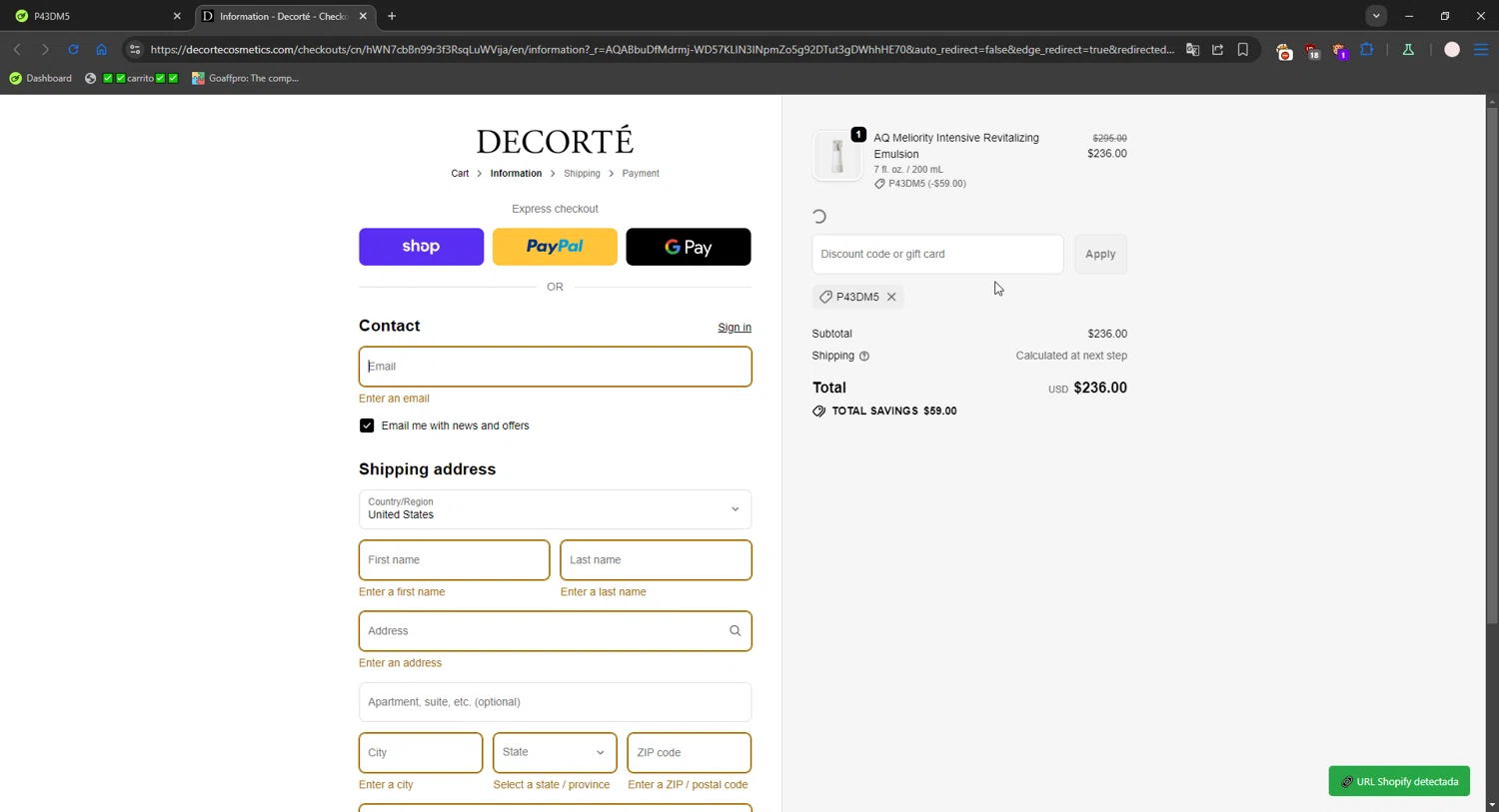Click the City field
Viewport: 1499px width, 812px height.
click(421, 753)
